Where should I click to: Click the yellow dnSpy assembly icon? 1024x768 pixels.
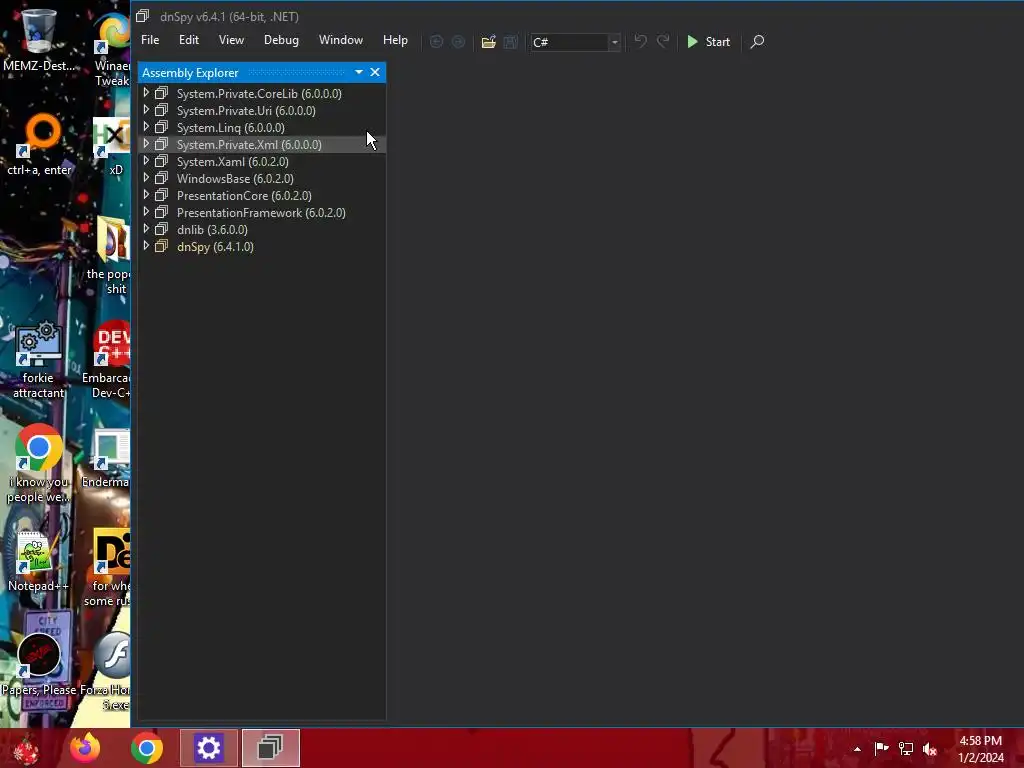click(161, 246)
